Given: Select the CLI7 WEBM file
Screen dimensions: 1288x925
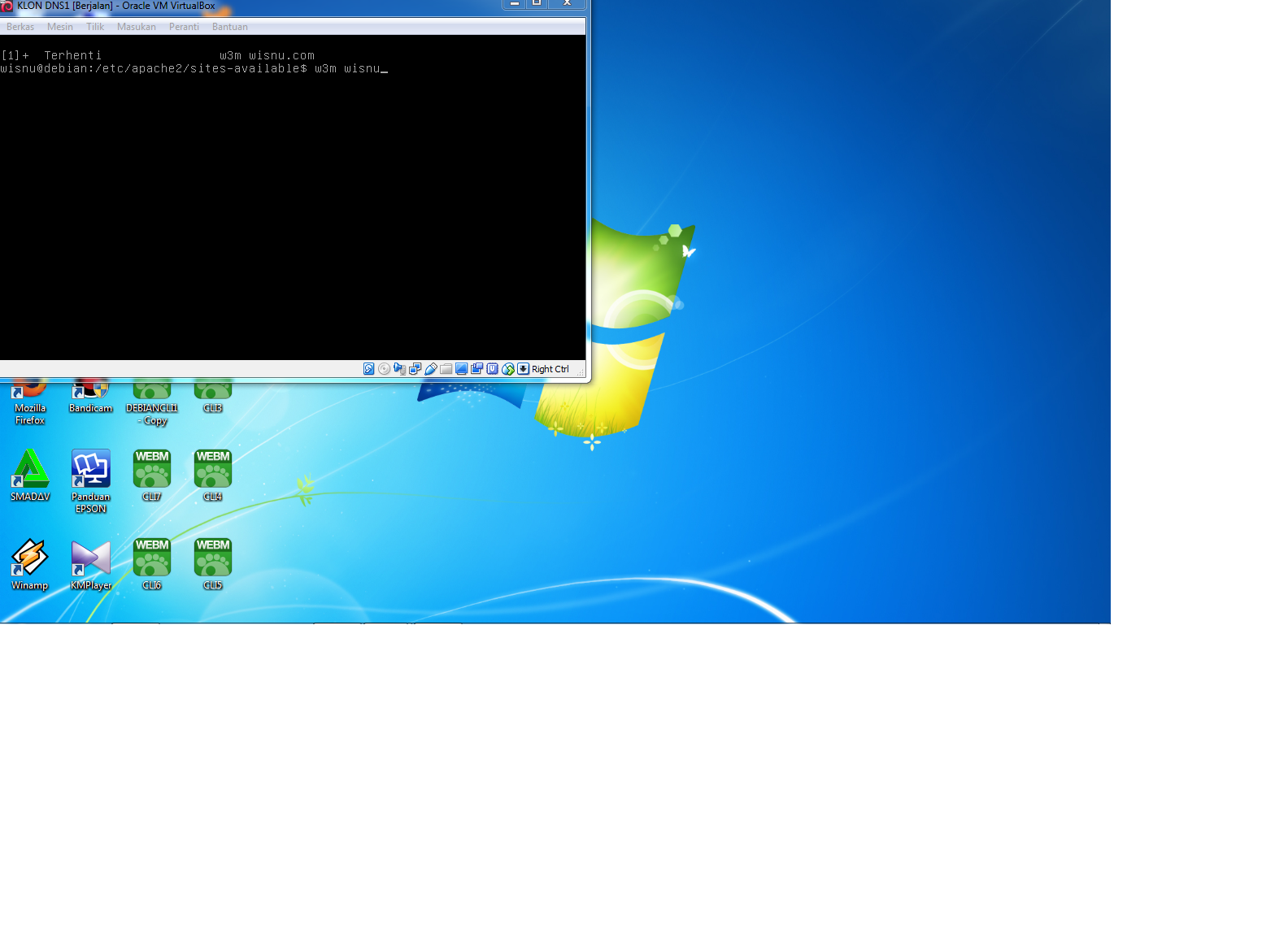Looking at the screenshot, I should tap(152, 476).
